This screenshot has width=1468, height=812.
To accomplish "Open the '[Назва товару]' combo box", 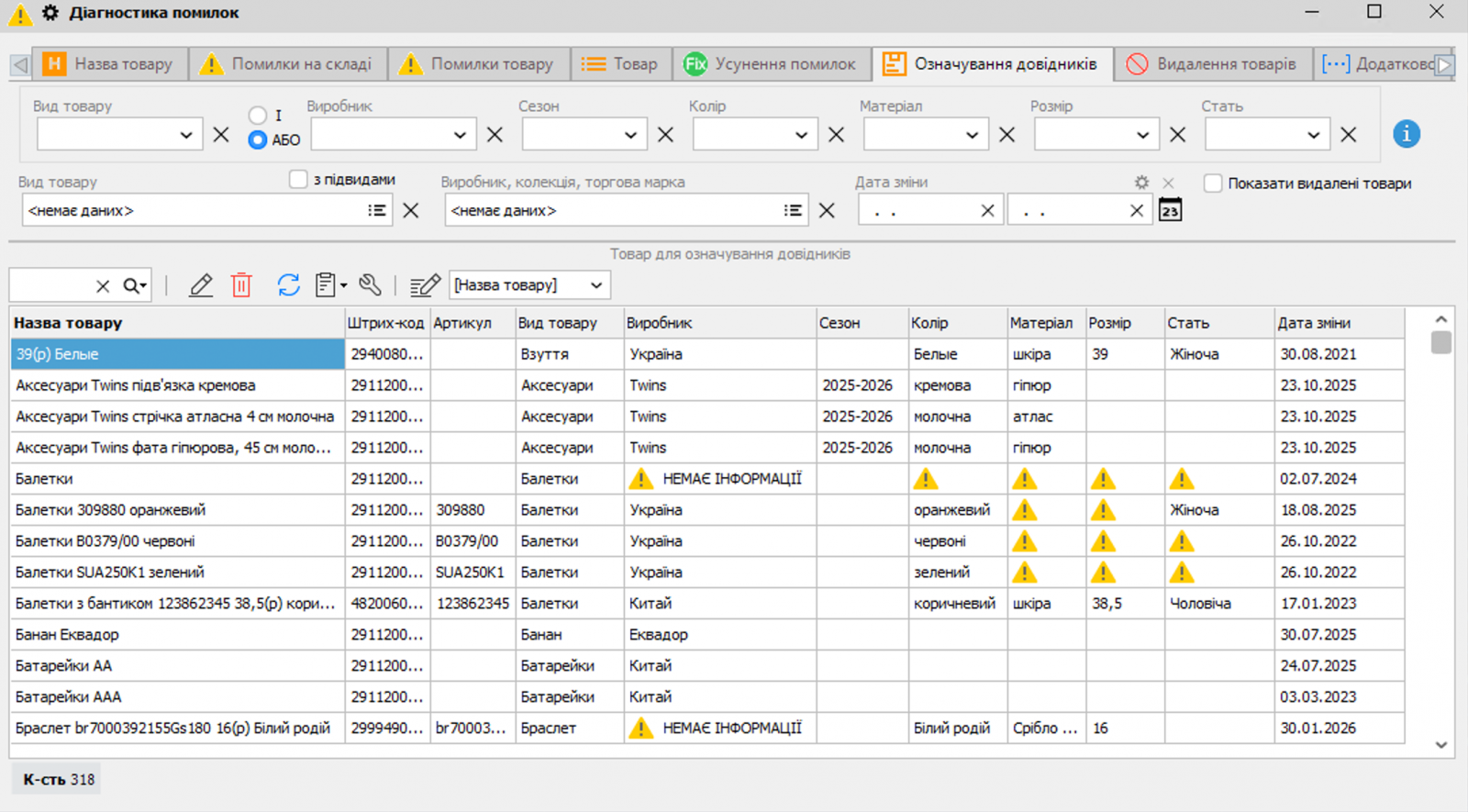I will pyautogui.click(x=529, y=285).
